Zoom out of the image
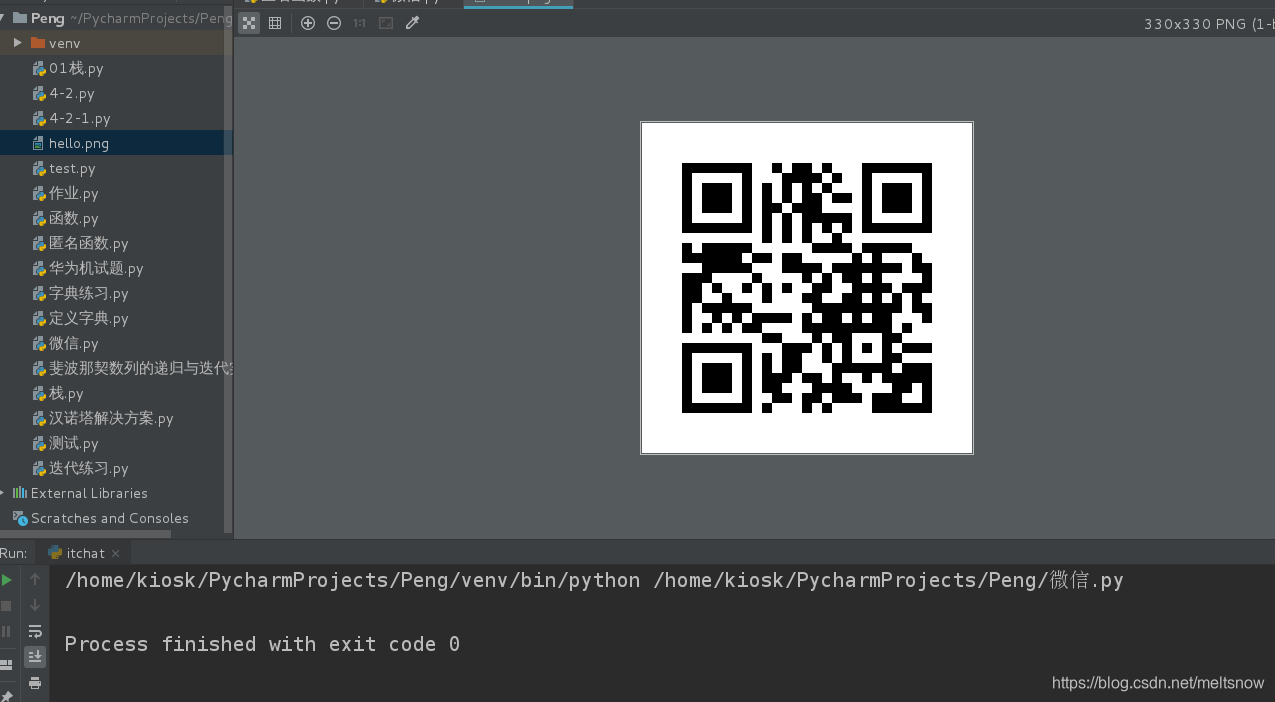Image resolution: width=1275 pixels, height=702 pixels. click(334, 23)
